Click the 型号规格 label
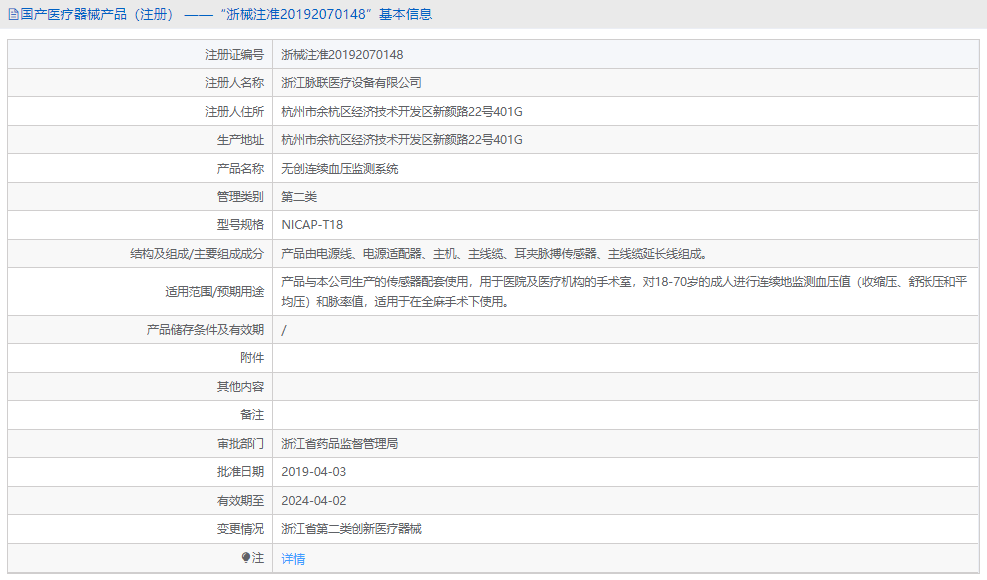The image size is (987, 580). pos(240,225)
